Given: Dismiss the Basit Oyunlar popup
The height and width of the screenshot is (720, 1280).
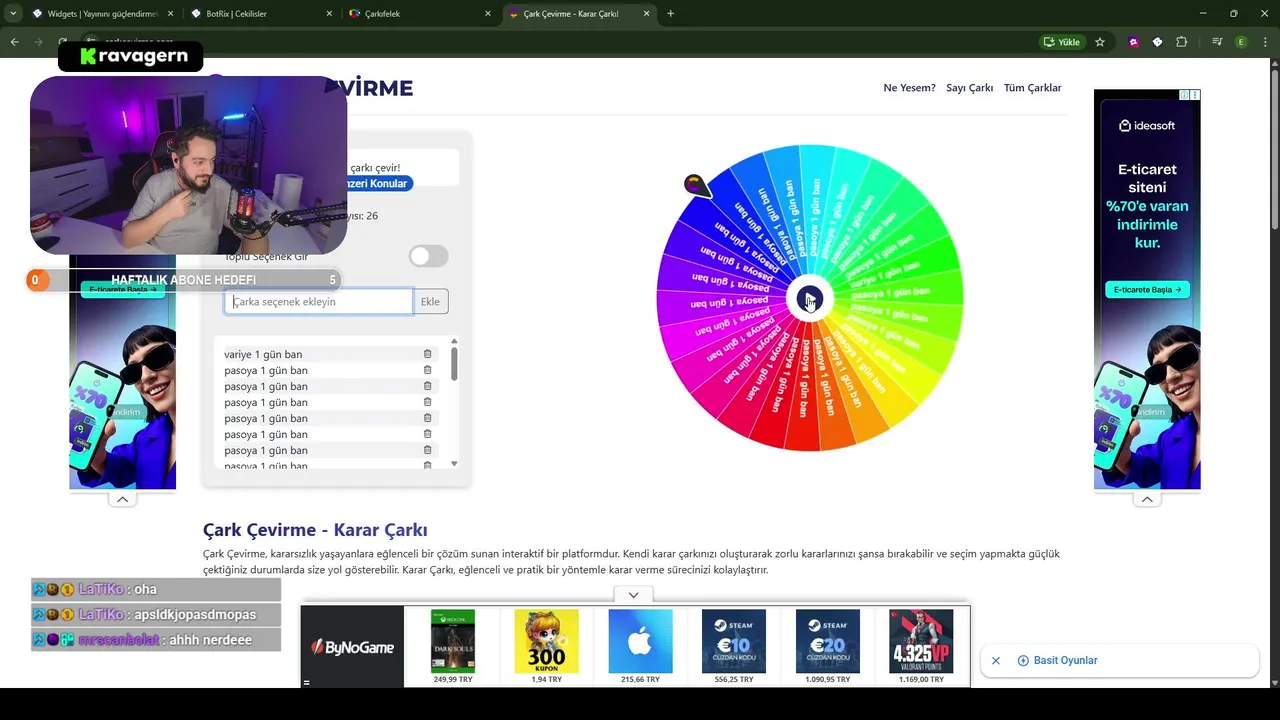Looking at the screenshot, I should tap(996, 661).
